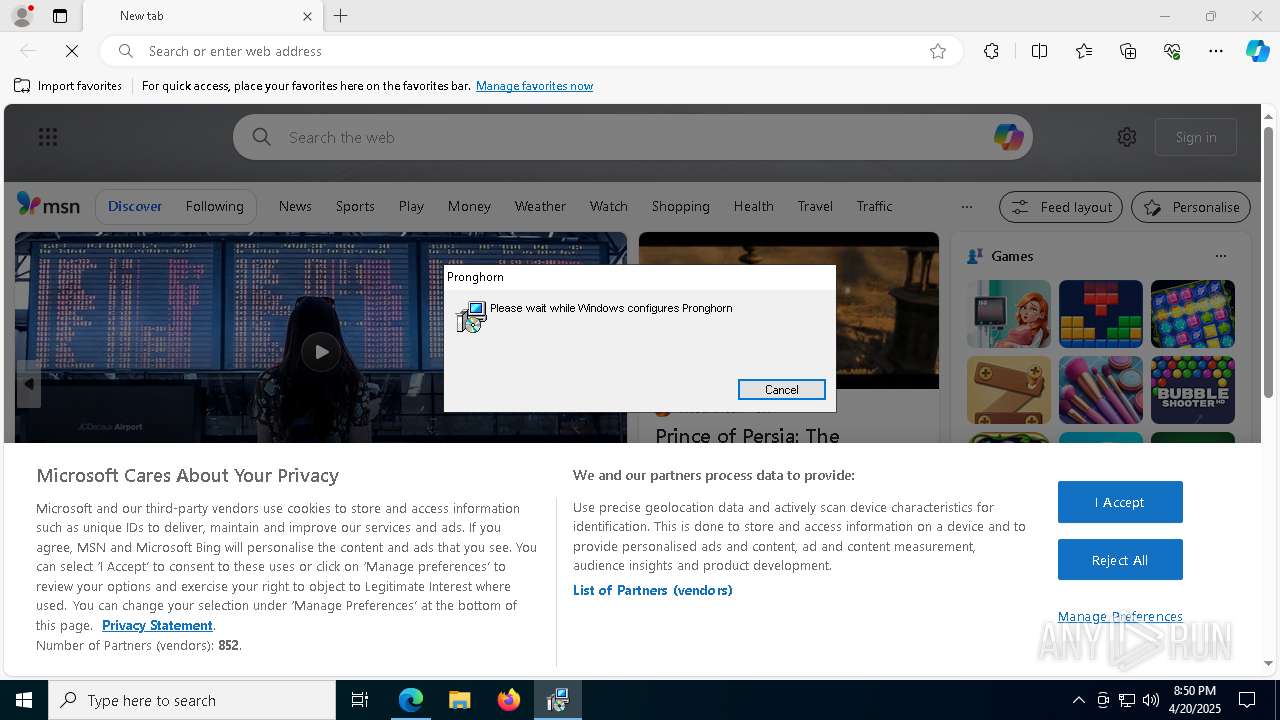Open the Health menu item
Image resolution: width=1280 pixels, height=720 pixels.
click(753, 206)
